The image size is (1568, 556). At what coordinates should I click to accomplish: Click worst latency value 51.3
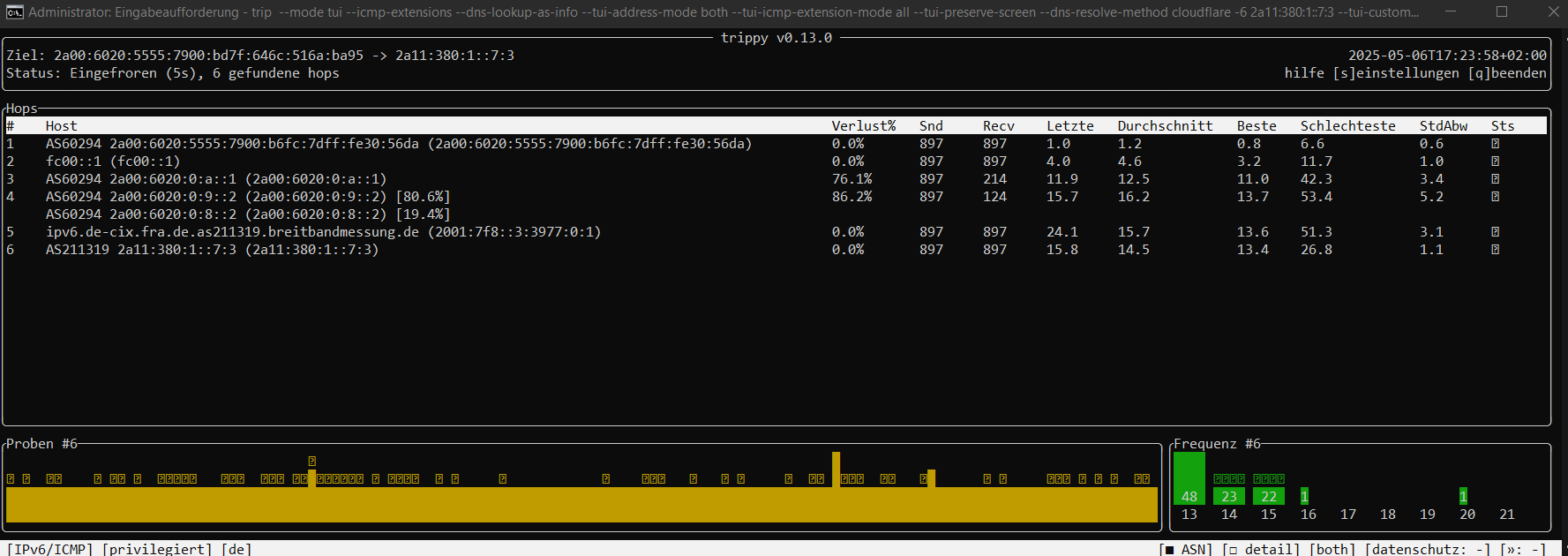[1317, 232]
